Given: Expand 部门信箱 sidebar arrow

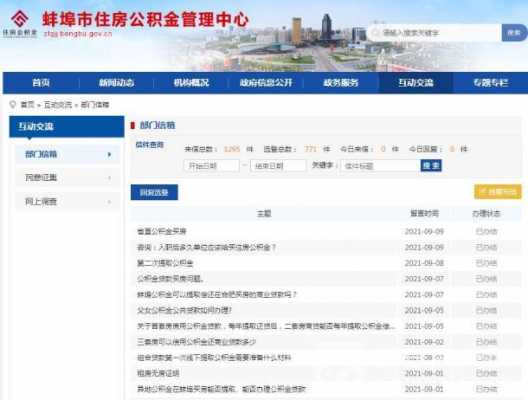Looking at the screenshot, I should 109,155.
